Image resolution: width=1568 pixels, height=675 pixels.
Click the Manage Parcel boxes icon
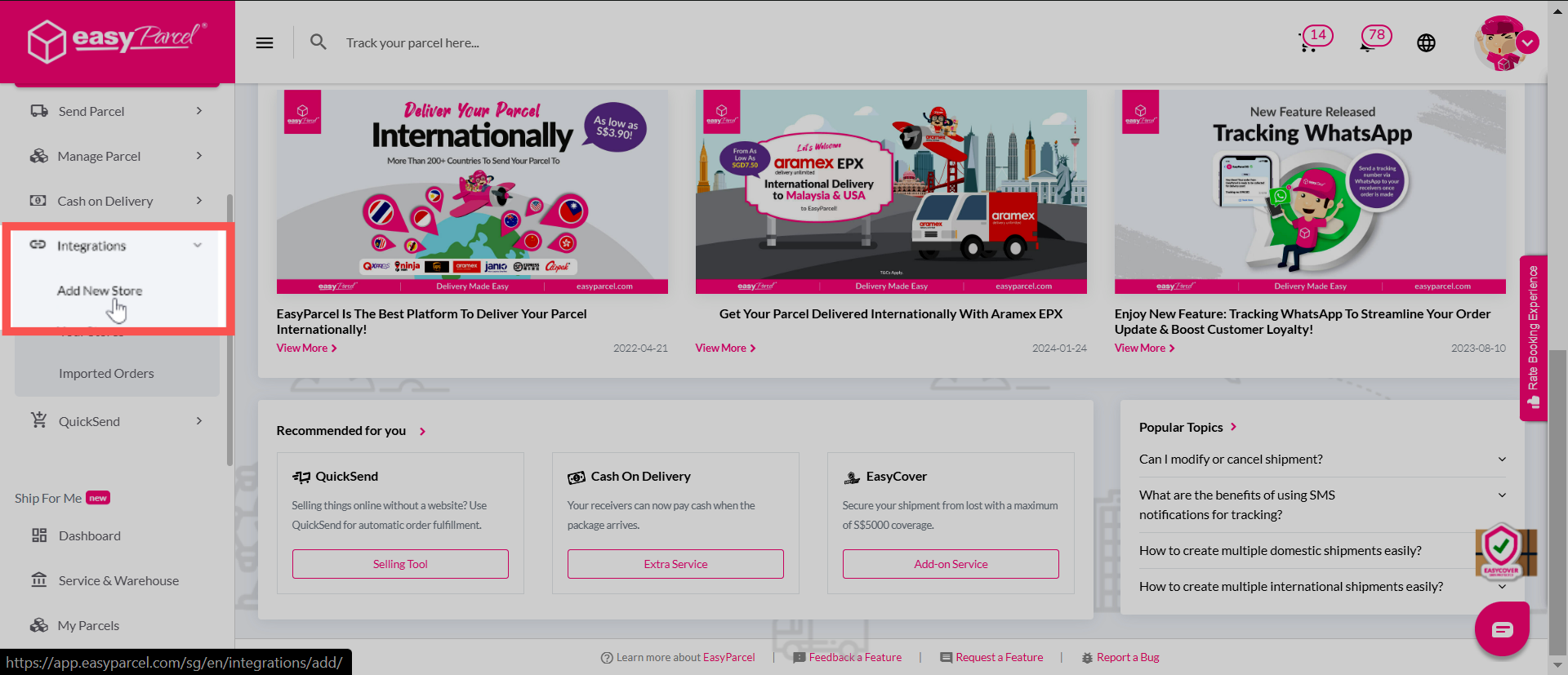[x=39, y=156]
